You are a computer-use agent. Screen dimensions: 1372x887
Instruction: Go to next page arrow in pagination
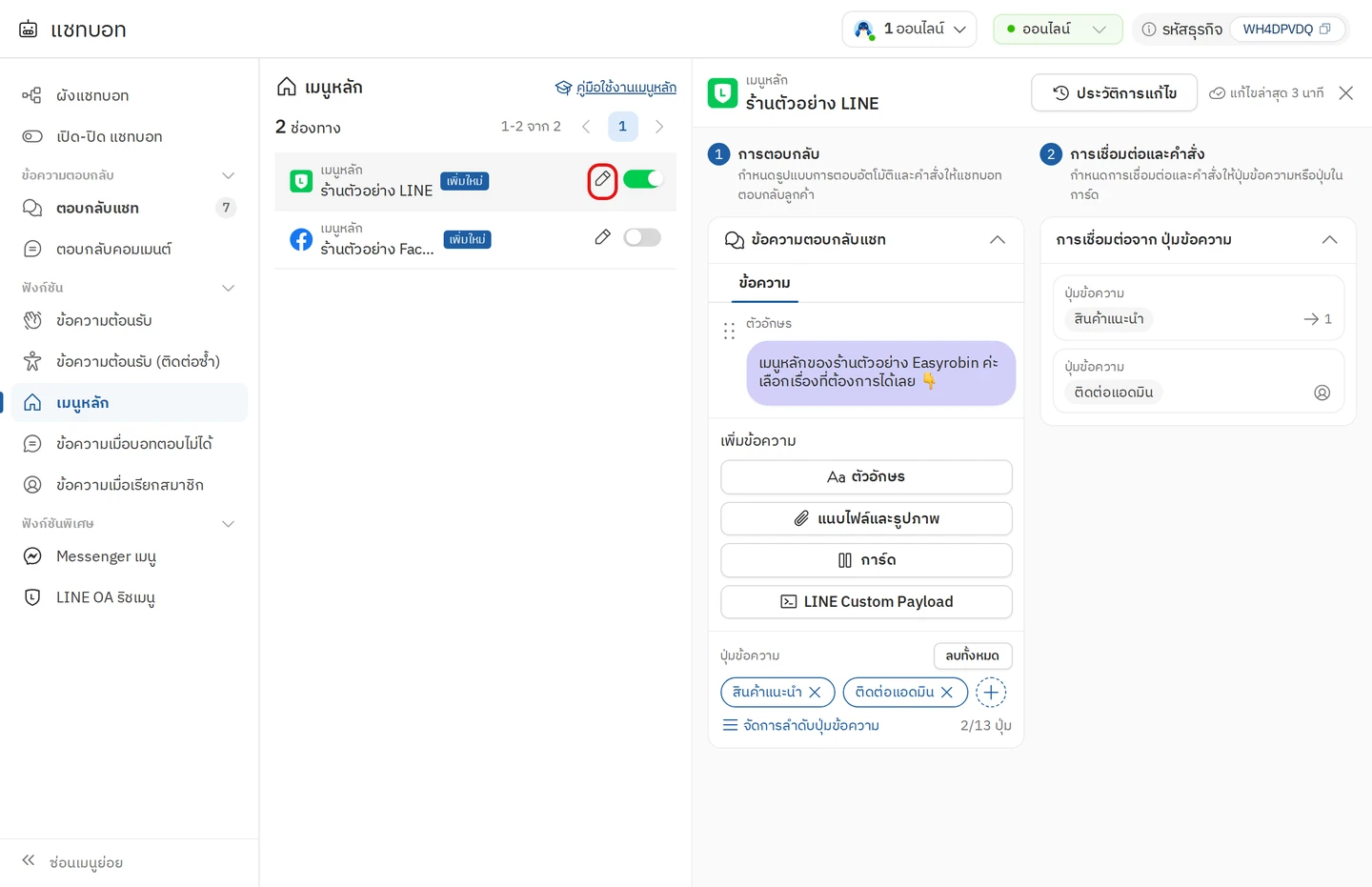tap(659, 127)
